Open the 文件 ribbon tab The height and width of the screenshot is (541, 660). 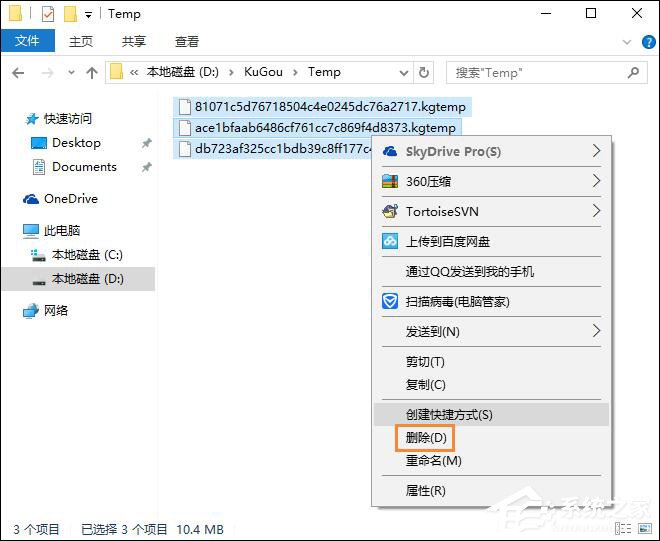(x=27, y=41)
